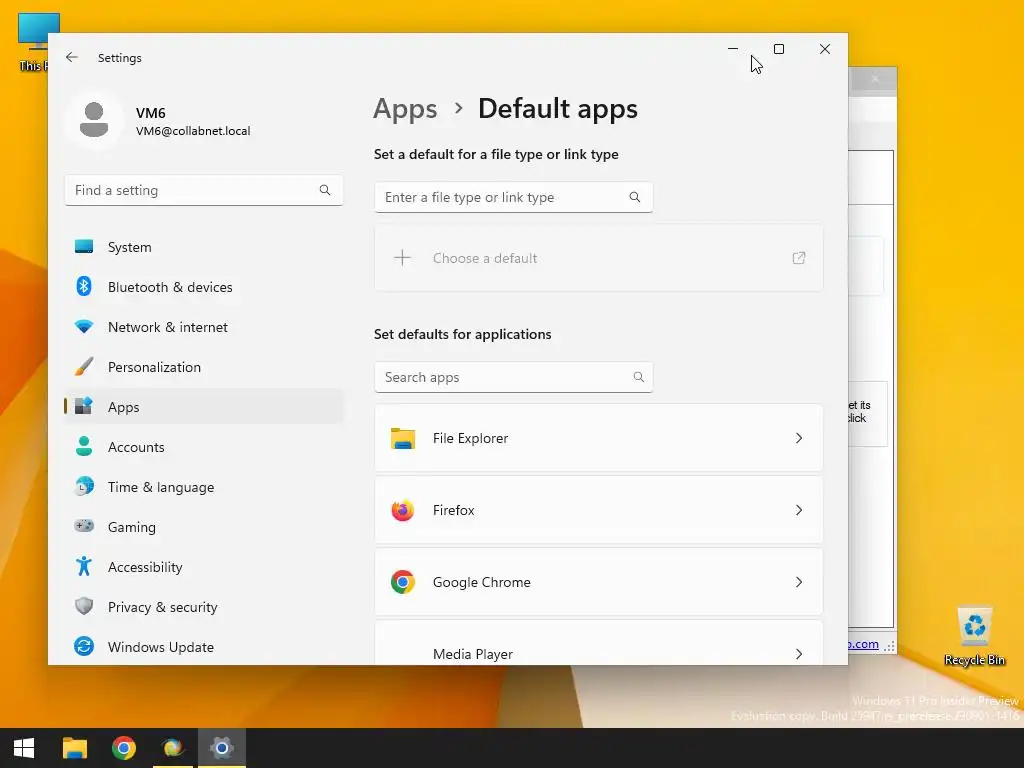Click the plus icon beside Choose a default

click(x=402, y=258)
